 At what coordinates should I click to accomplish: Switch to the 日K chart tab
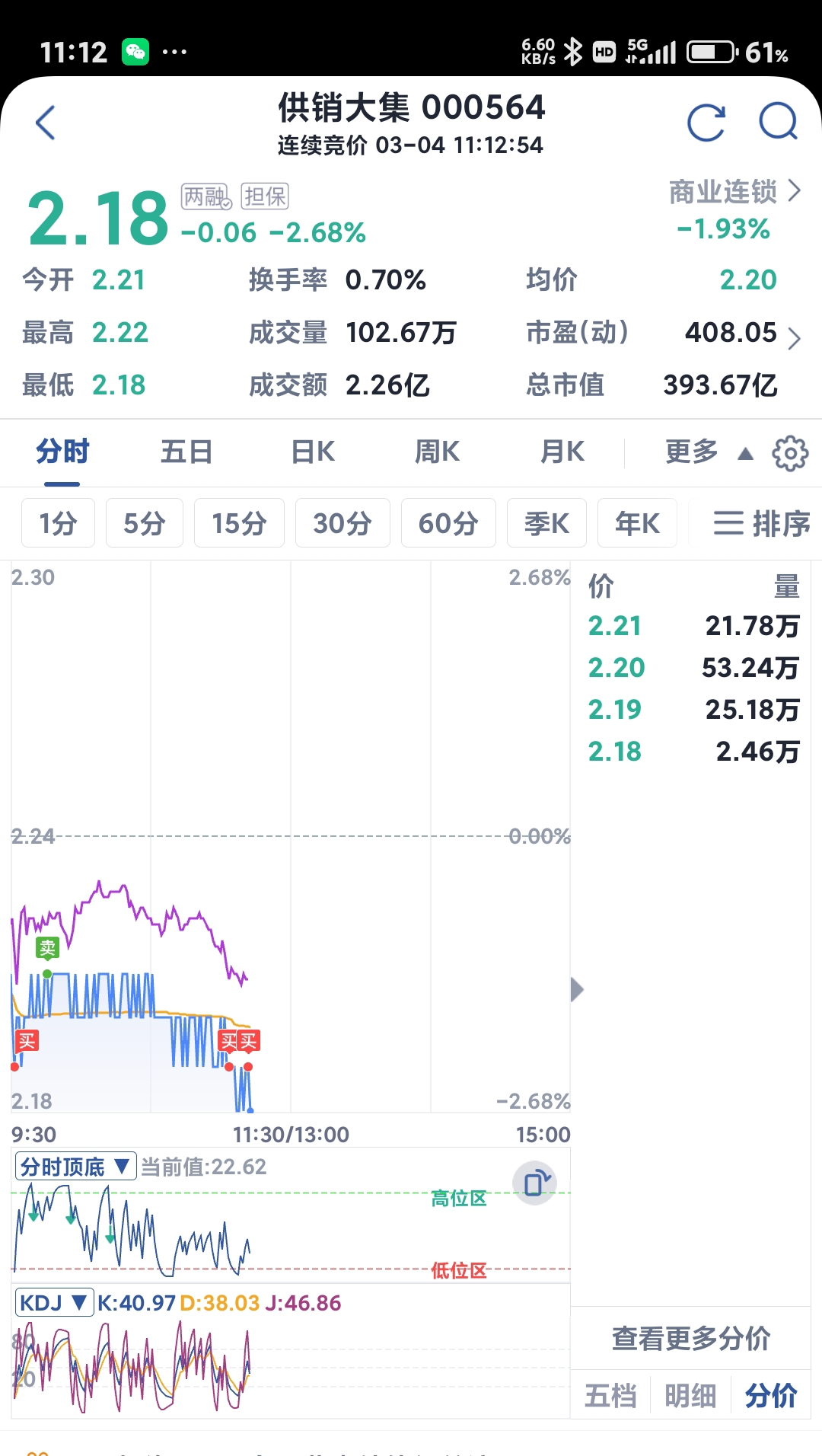click(313, 452)
